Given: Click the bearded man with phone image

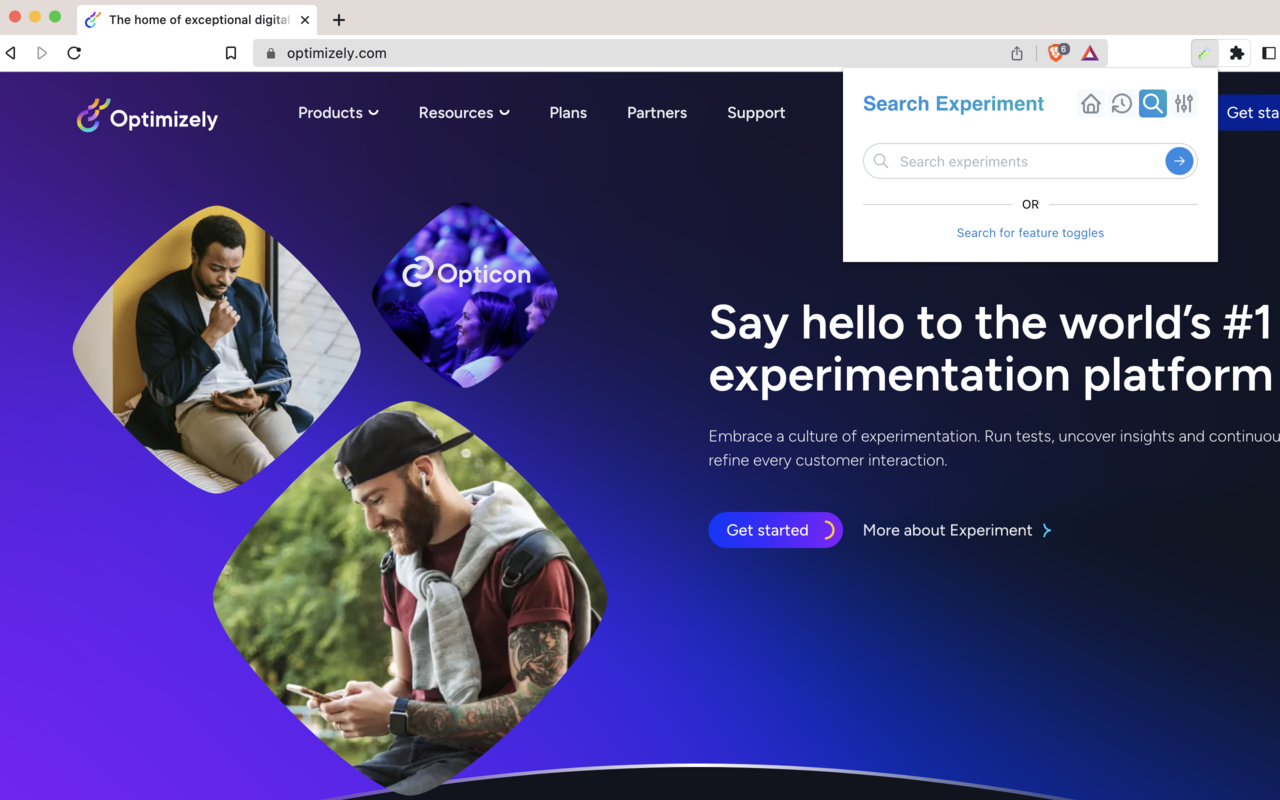Looking at the screenshot, I should click(x=410, y=600).
